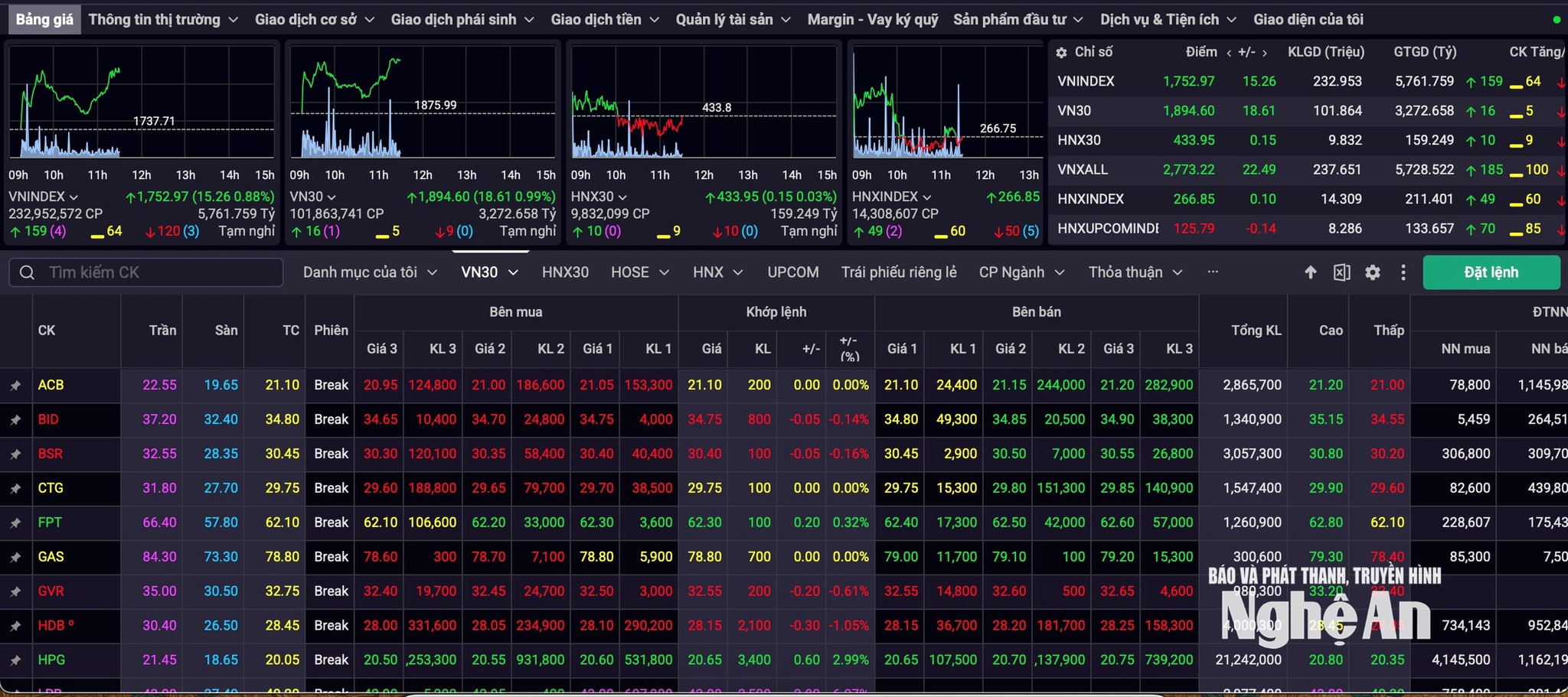The image size is (1568, 697).
Task: Open the three-dot vertical options menu
Action: (x=1403, y=272)
